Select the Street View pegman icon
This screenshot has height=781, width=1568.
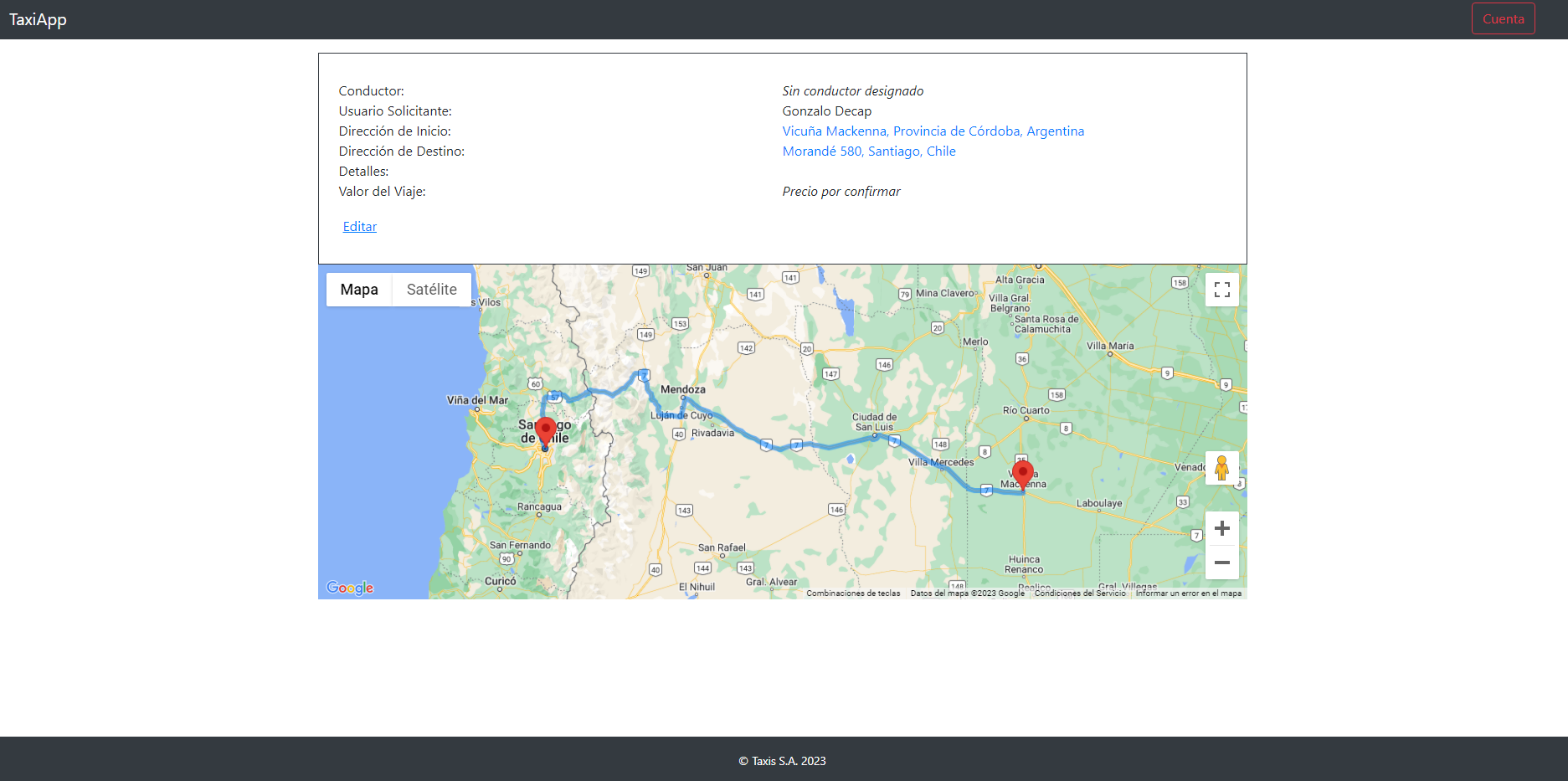(x=1221, y=468)
